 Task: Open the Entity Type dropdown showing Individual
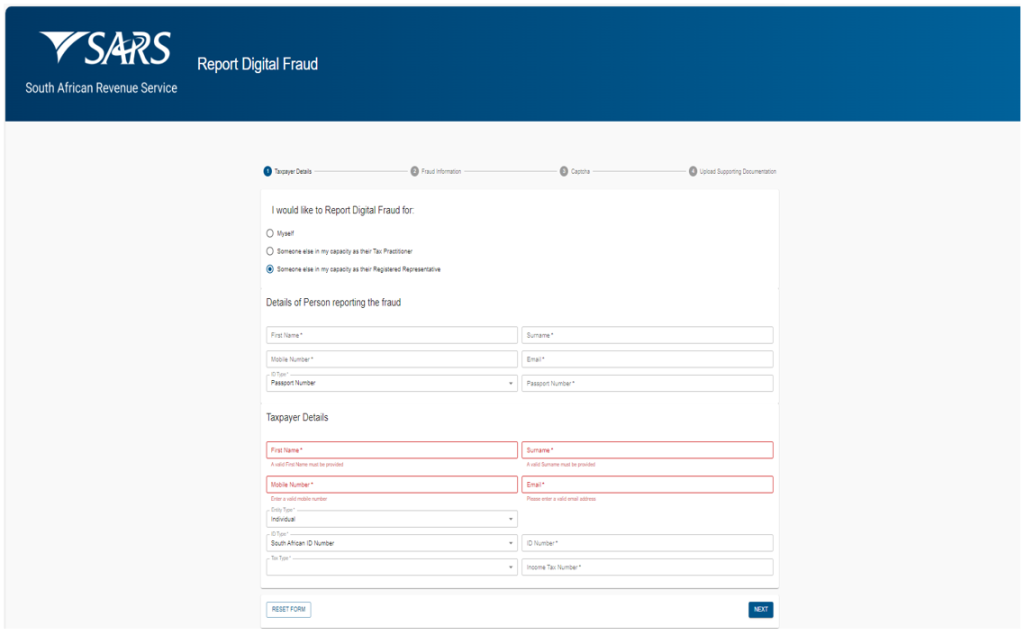click(391, 519)
